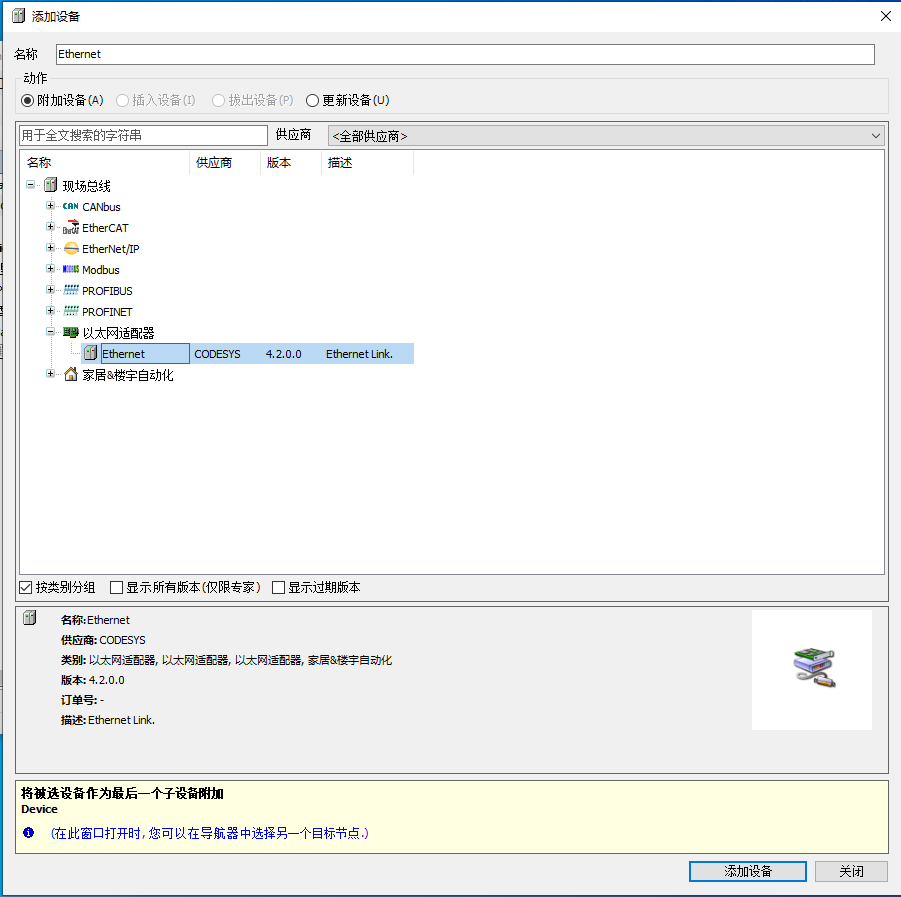
Task: Click the EtherCAT icon in tree
Action: (x=71, y=228)
